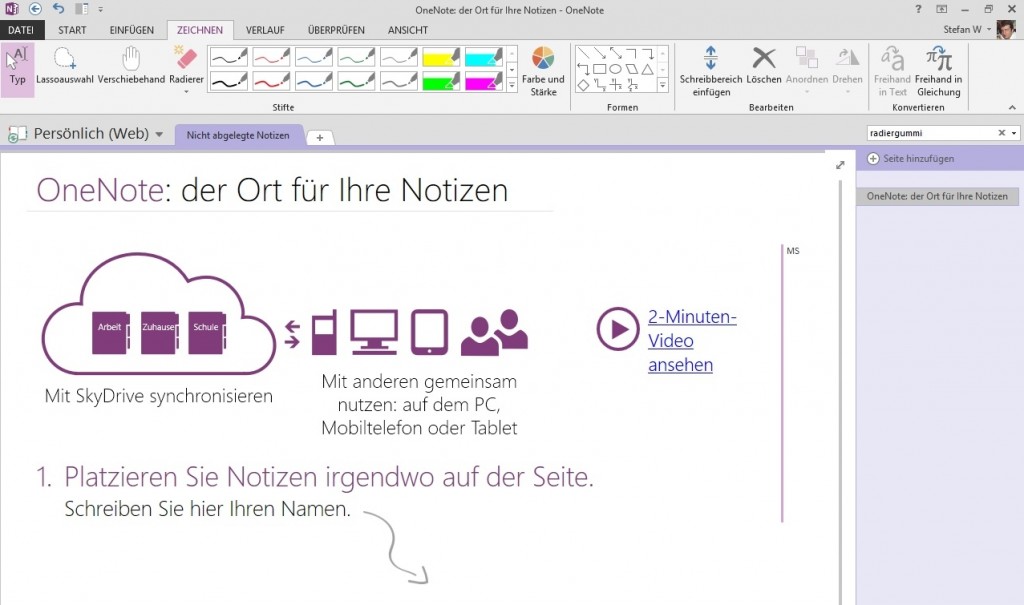Click the Stefan W profile picture
This screenshot has height=605, width=1024.
click(1006, 29)
